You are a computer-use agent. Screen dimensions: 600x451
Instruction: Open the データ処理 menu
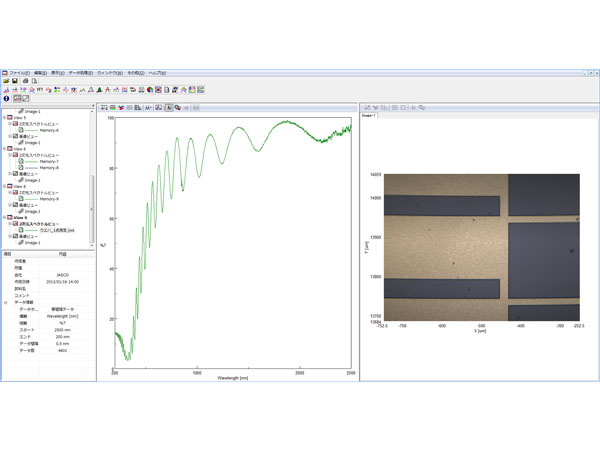click(x=81, y=73)
